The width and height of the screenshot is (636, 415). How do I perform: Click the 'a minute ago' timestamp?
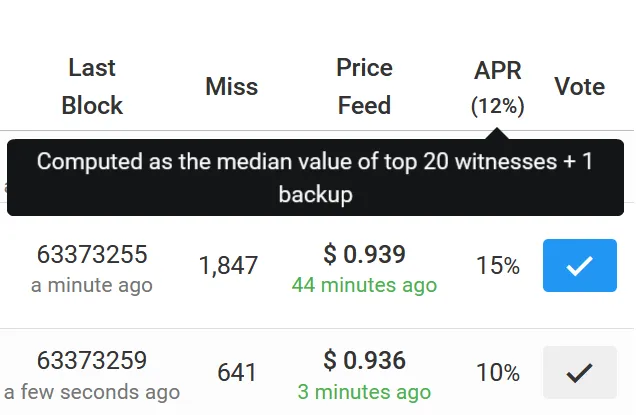point(92,285)
